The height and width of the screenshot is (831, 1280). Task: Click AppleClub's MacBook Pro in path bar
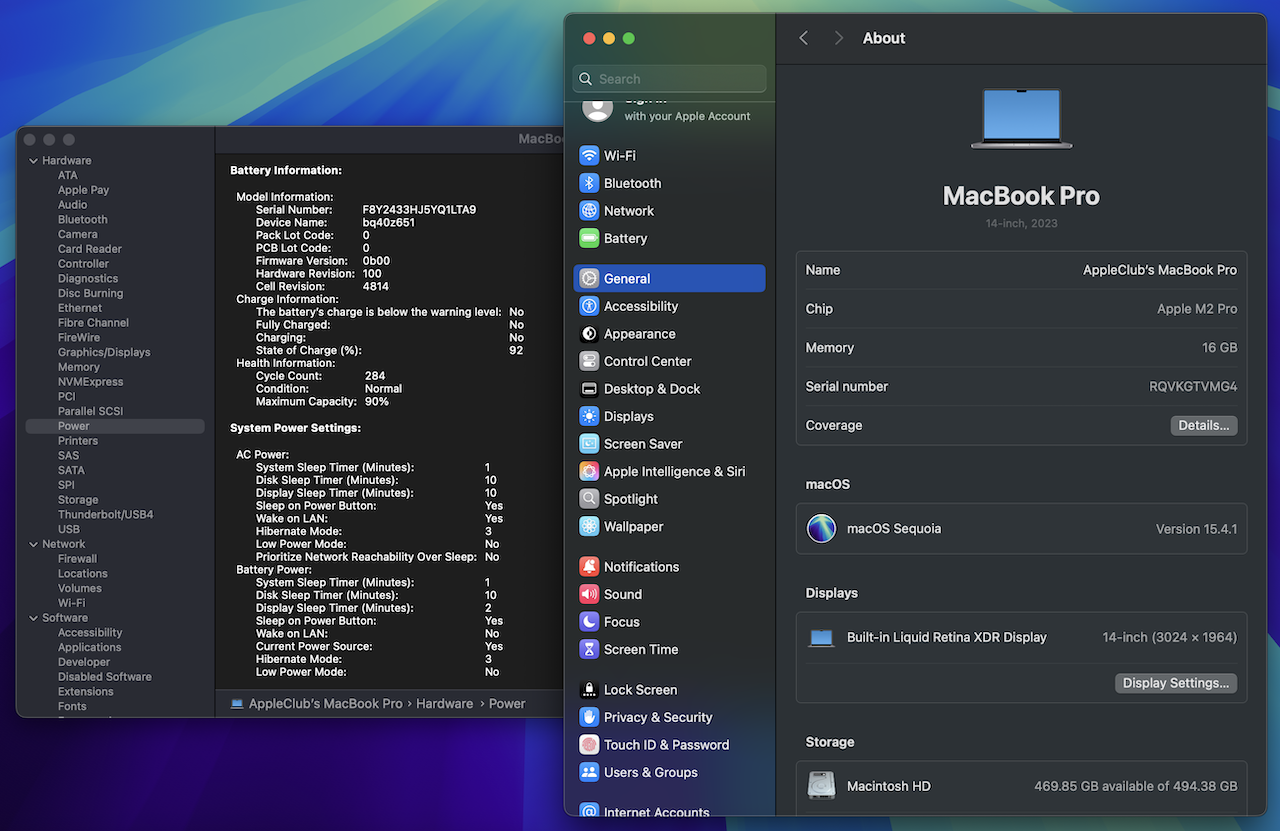[326, 704]
